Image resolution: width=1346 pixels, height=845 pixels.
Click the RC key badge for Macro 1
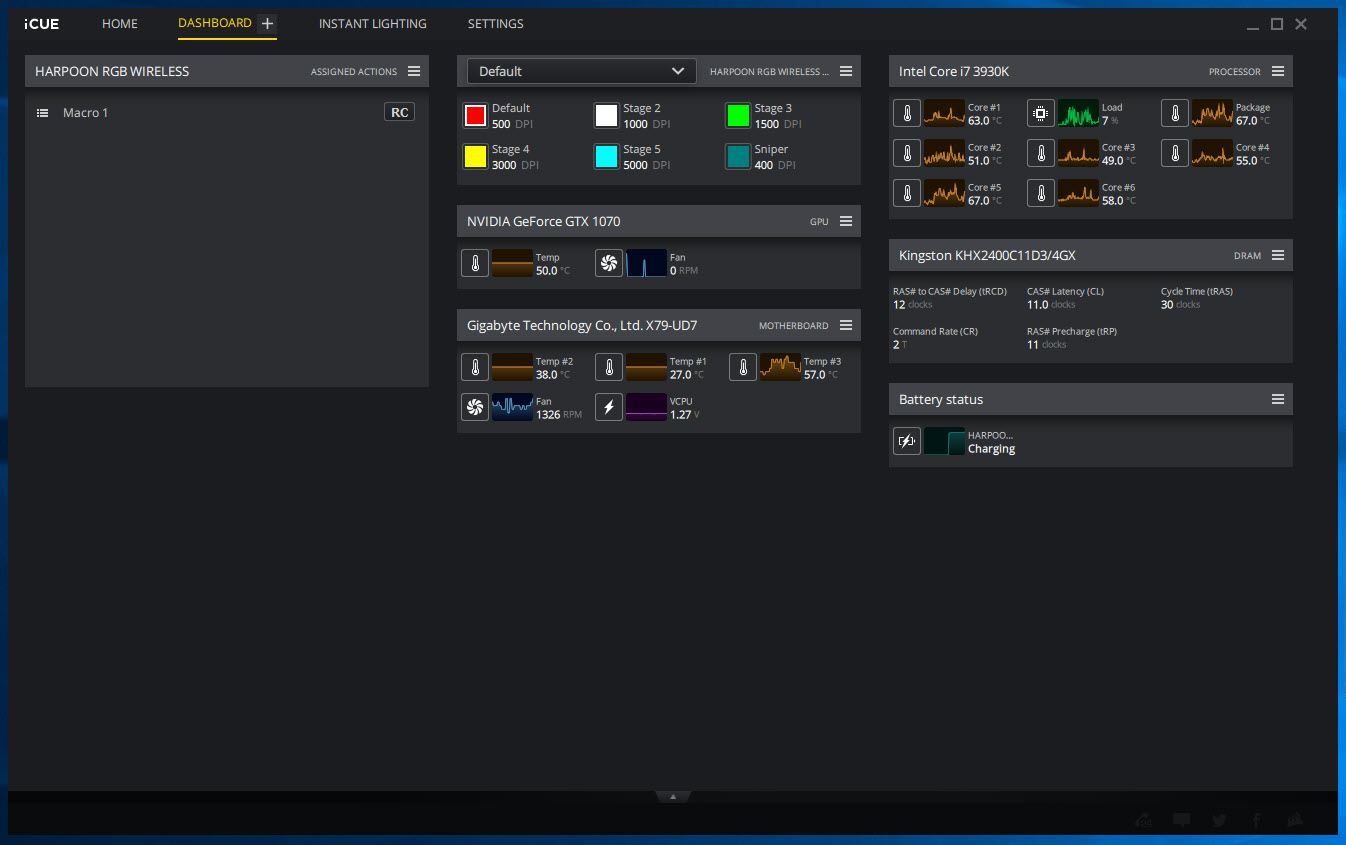point(400,112)
